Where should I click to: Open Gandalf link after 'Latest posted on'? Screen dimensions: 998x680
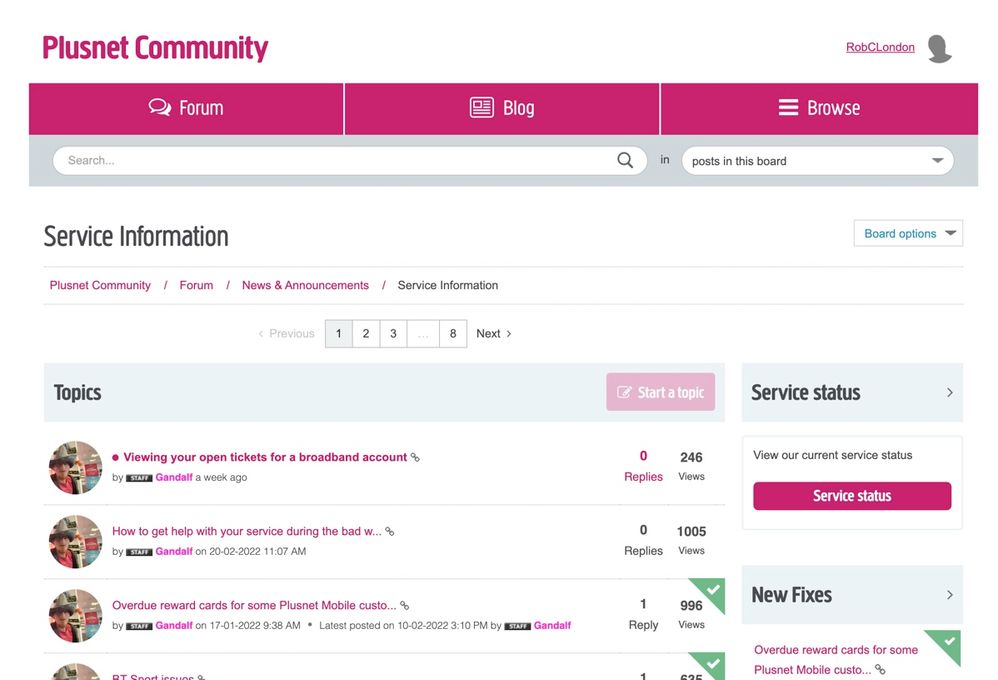[x=552, y=626]
